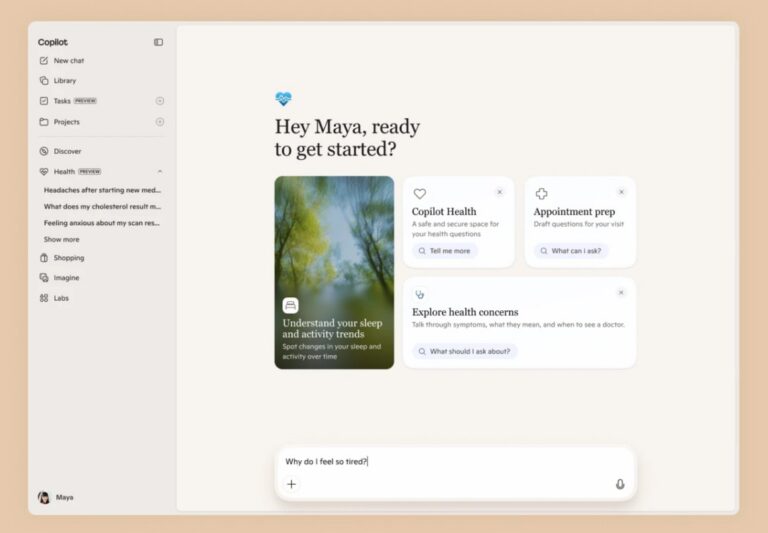Open Imagine in the sidebar
Image resolution: width=768 pixels, height=533 pixels.
pyautogui.click(x=66, y=278)
